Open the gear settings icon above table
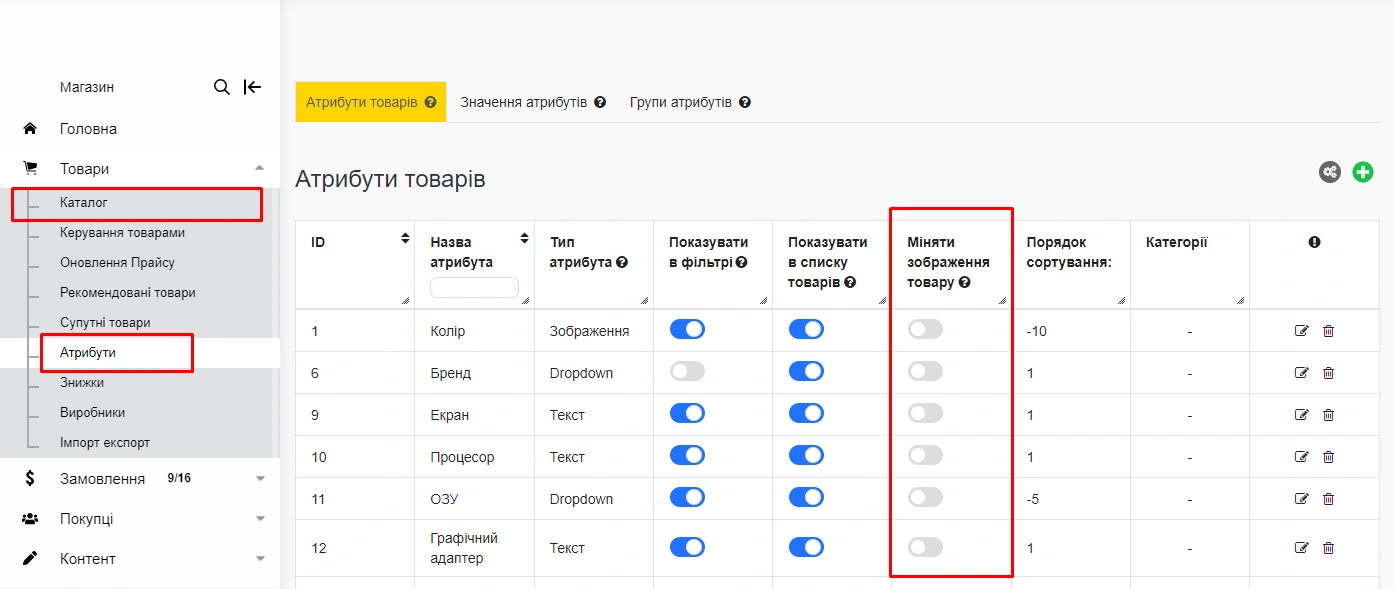The height and width of the screenshot is (589, 1394). [x=1329, y=172]
